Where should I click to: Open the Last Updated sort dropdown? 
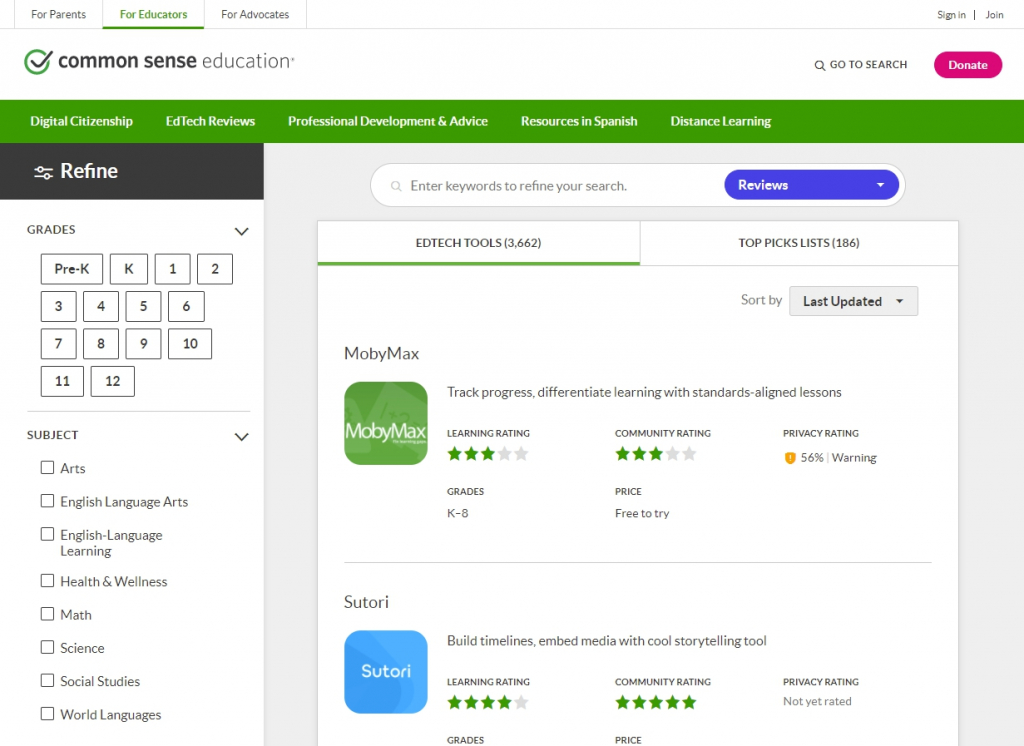click(853, 301)
